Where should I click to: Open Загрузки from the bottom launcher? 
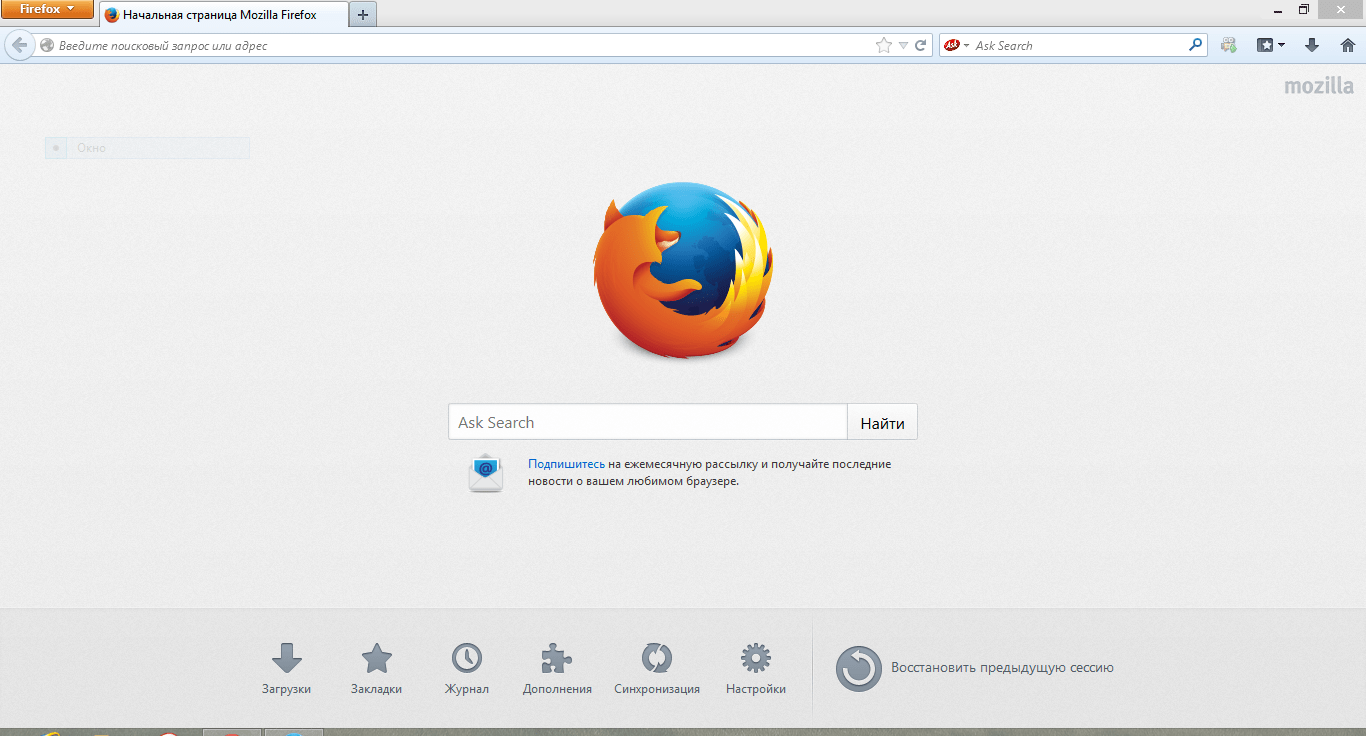(287, 669)
